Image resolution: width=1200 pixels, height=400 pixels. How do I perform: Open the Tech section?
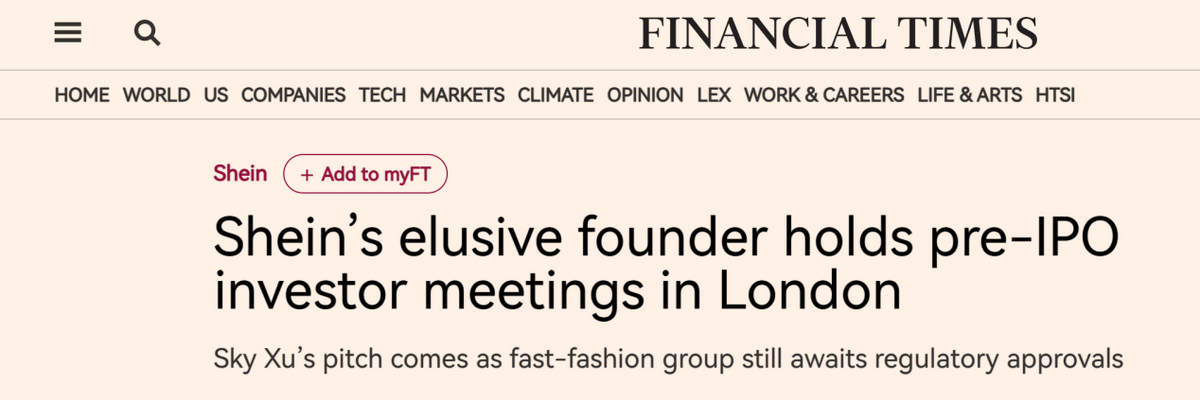coord(382,95)
